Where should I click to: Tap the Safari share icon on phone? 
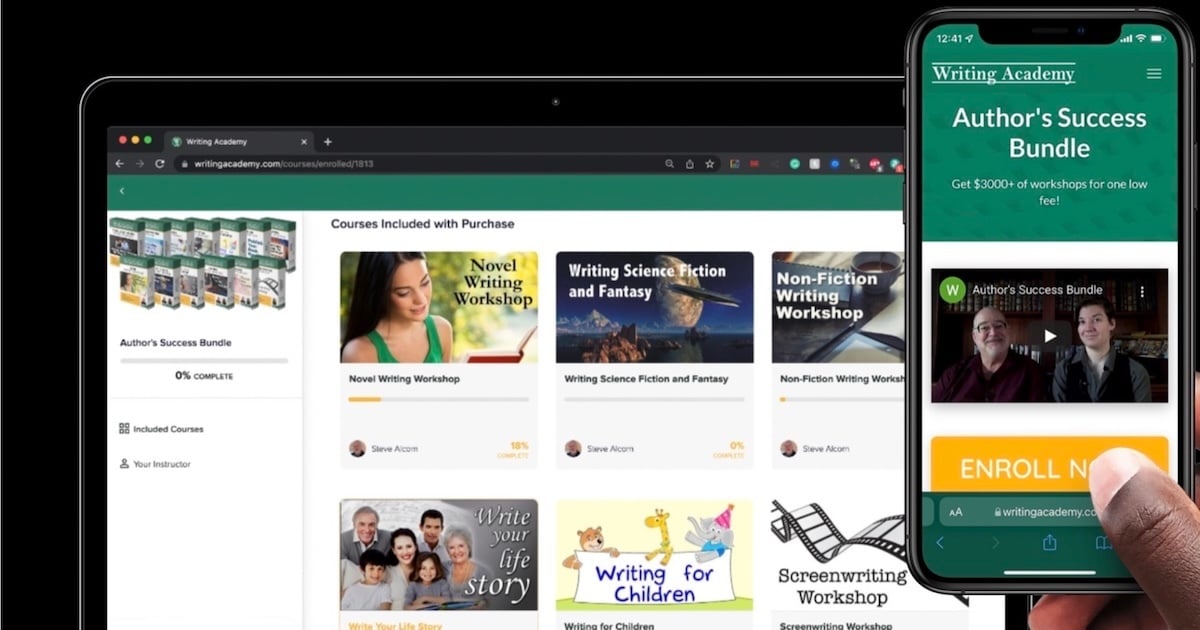1049,543
